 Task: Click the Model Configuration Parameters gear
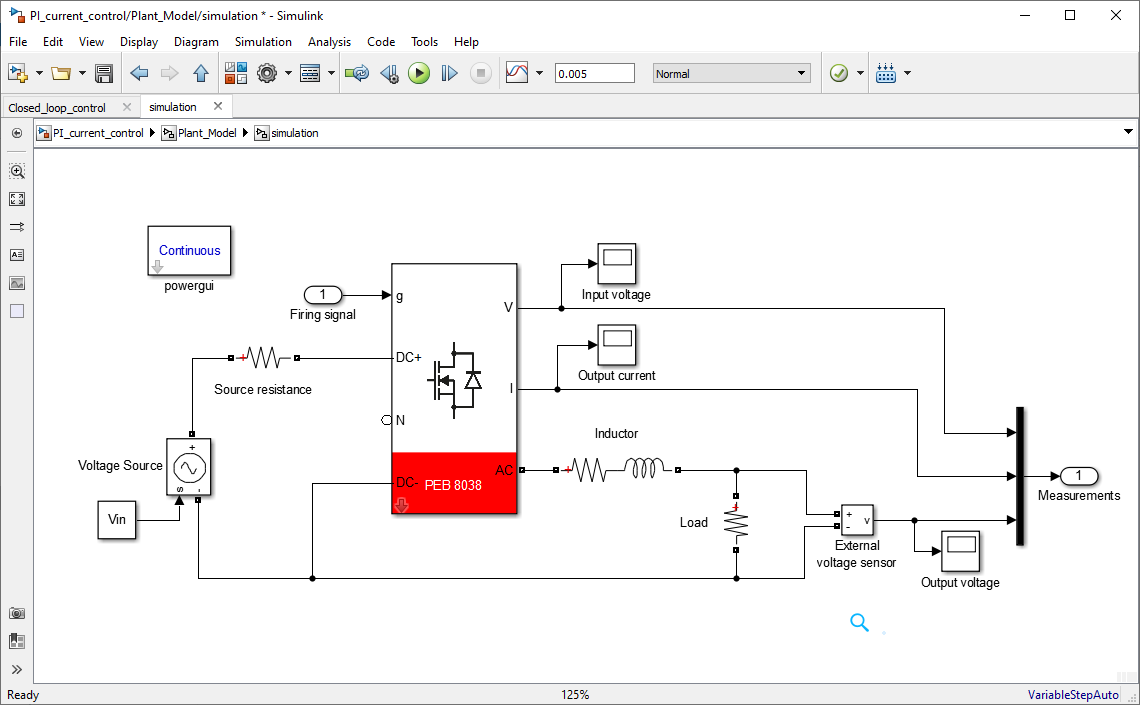[266, 73]
